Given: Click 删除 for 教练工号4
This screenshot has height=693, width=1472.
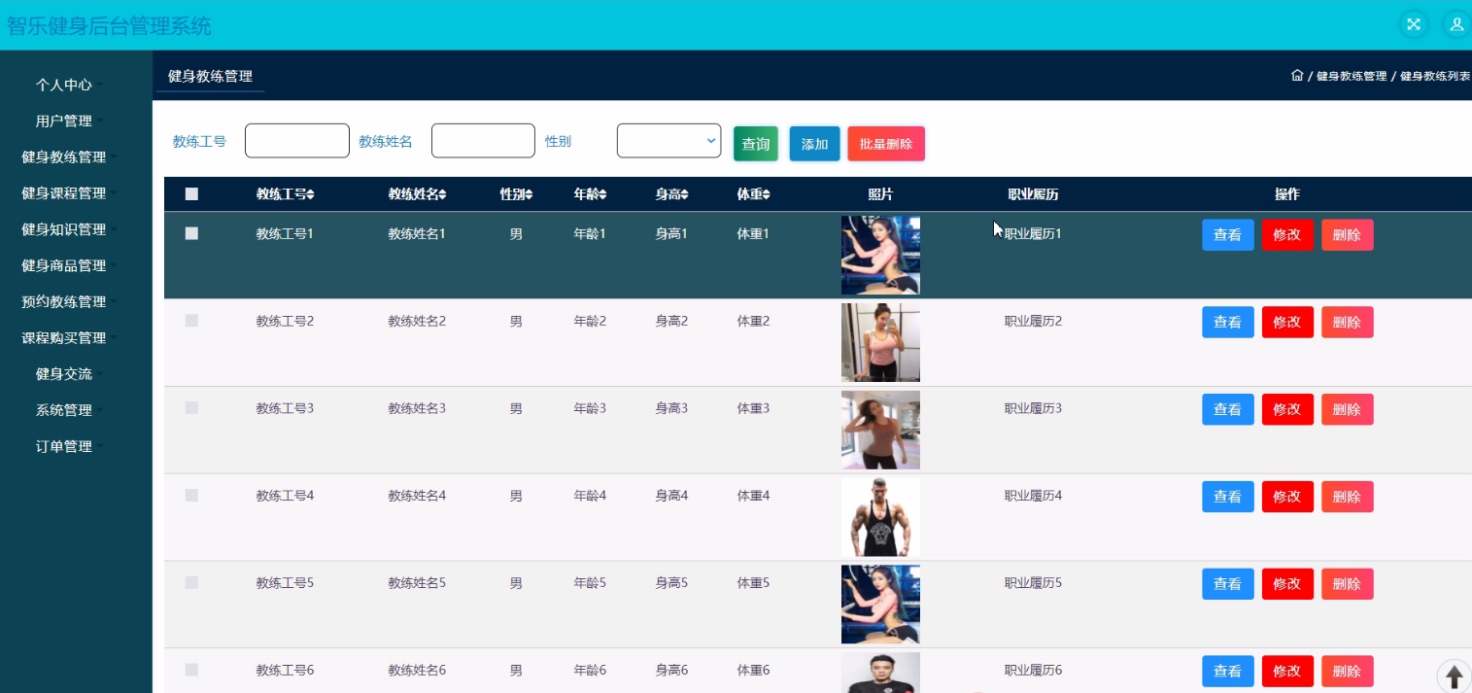Looking at the screenshot, I should click(x=1347, y=496).
